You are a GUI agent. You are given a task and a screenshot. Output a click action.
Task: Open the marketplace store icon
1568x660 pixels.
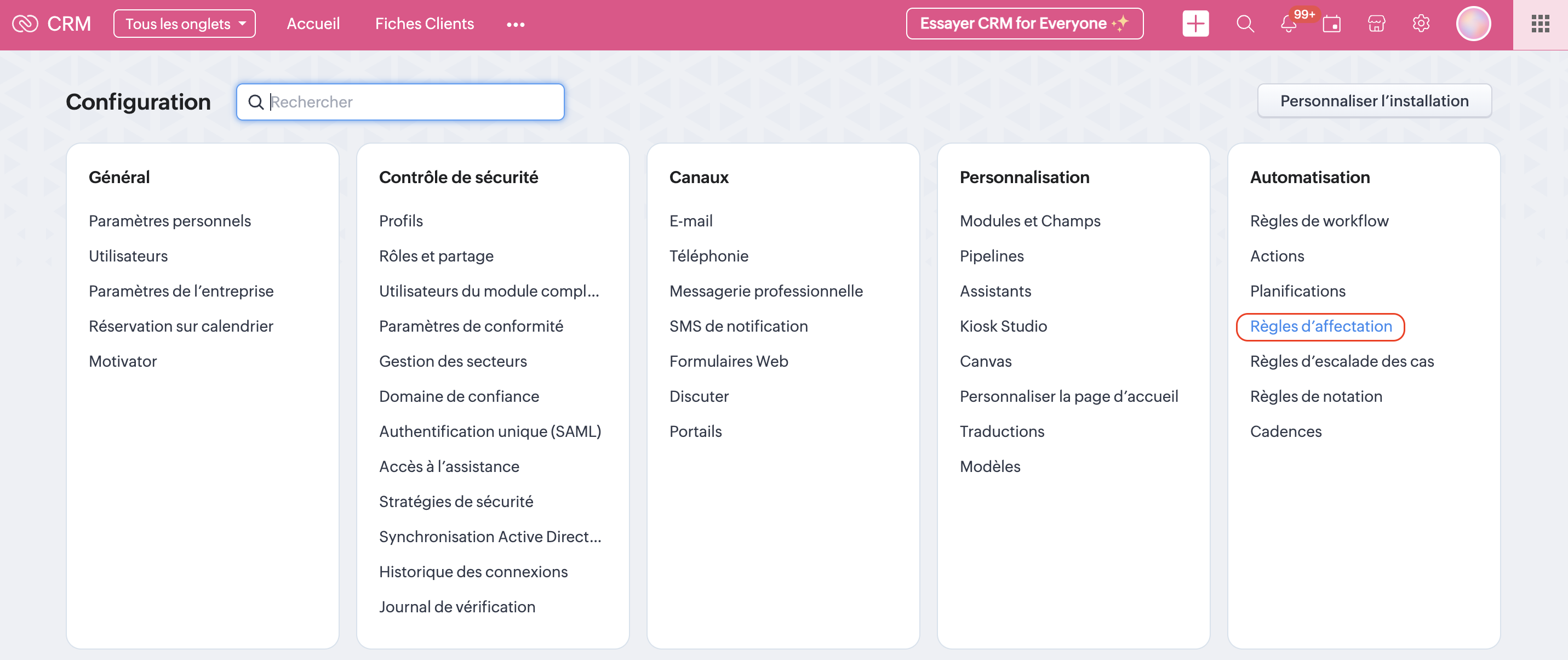(x=1376, y=24)
